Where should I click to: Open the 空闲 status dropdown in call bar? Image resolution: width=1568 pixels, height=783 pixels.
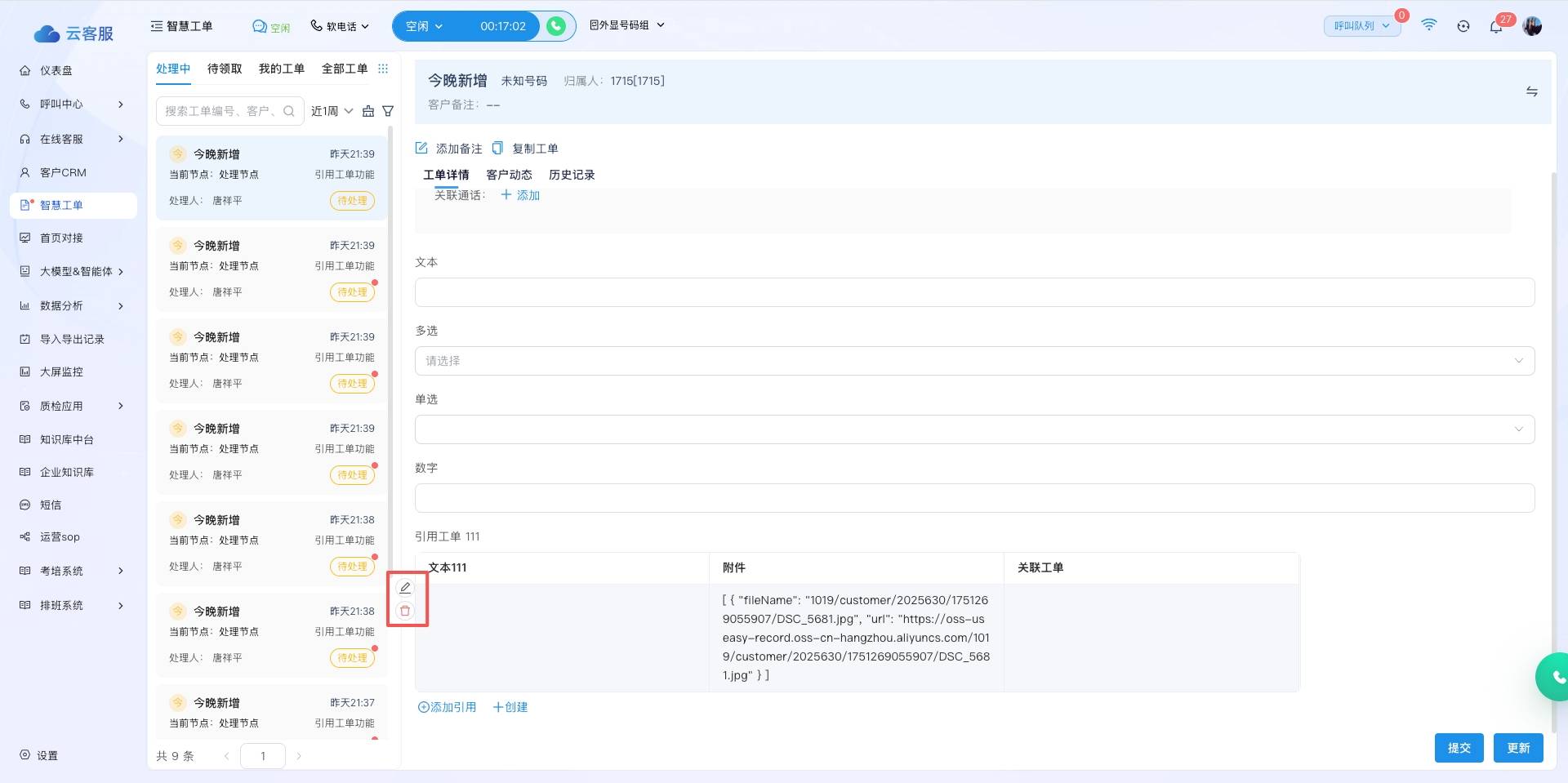[x=425, y=26]
